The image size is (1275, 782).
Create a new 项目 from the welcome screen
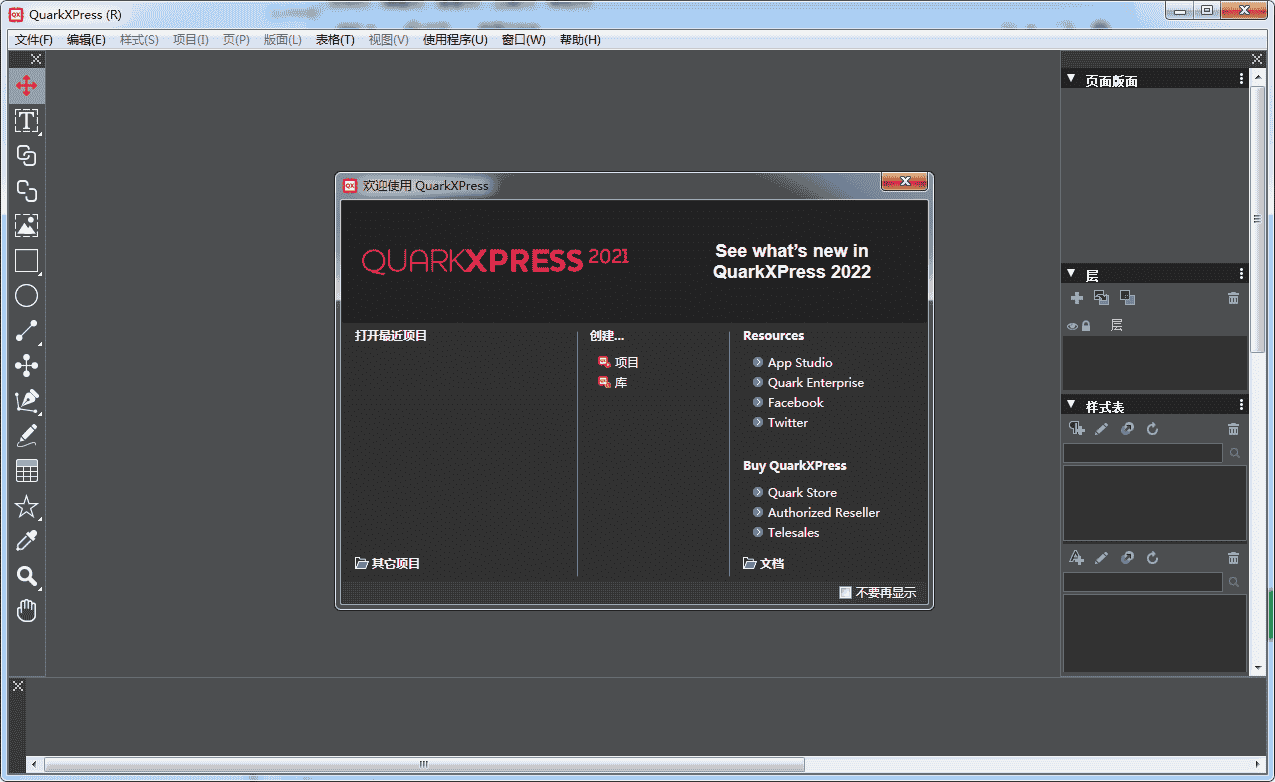click(x=628, y=362)
